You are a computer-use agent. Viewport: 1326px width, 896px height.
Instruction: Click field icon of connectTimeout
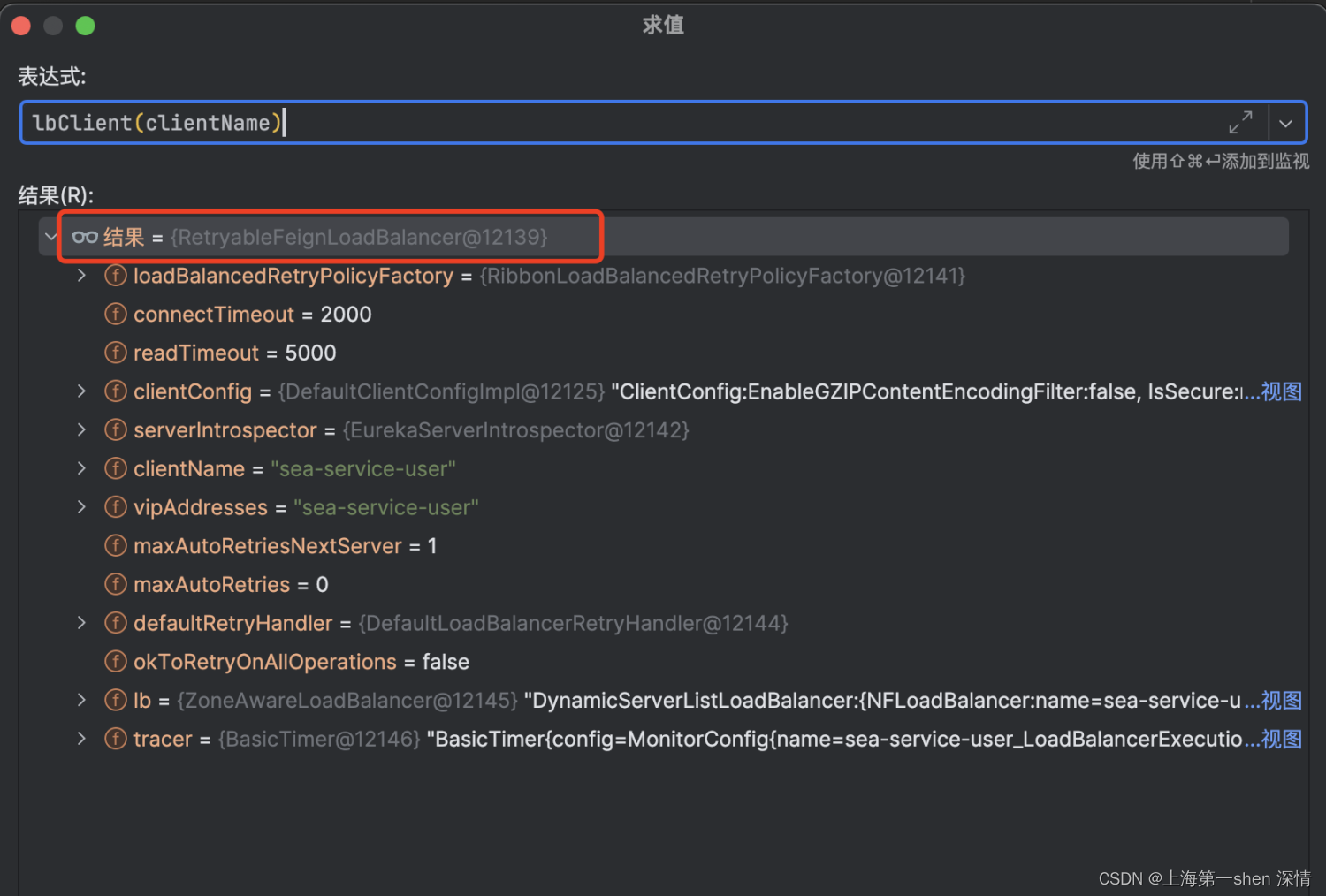(x=116, y=314)
